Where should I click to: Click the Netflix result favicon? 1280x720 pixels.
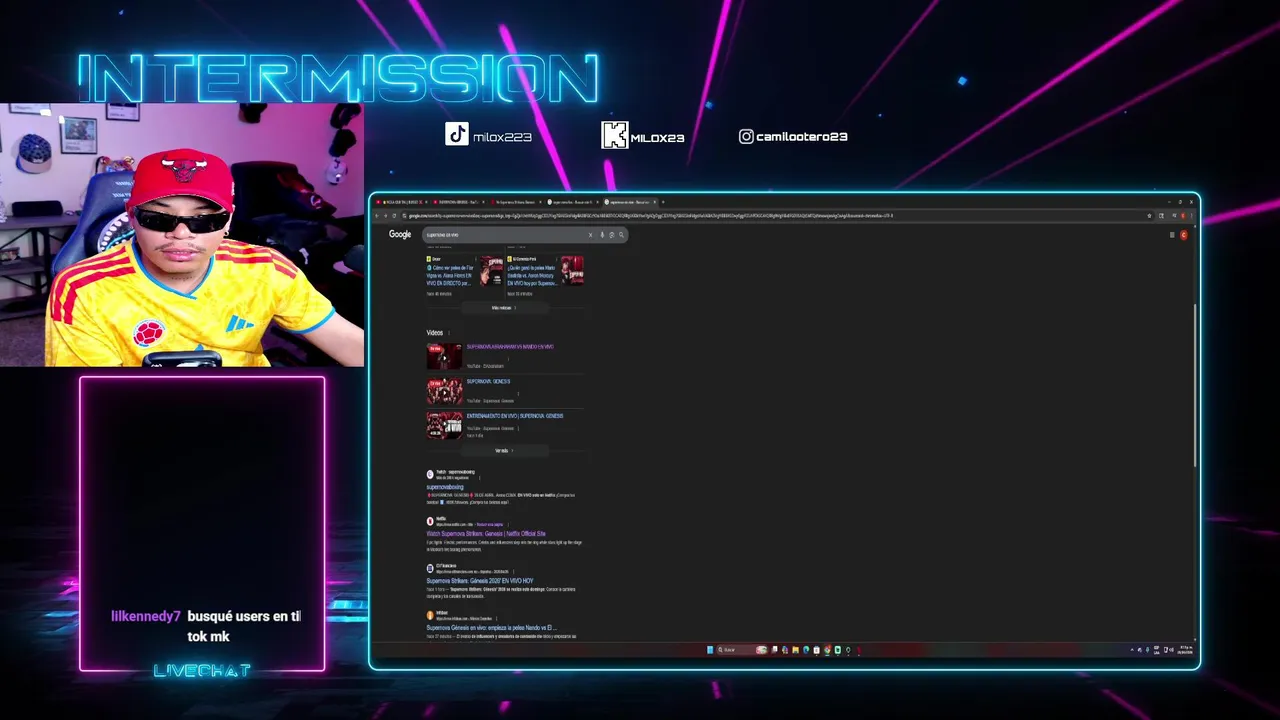click(430, 521)
